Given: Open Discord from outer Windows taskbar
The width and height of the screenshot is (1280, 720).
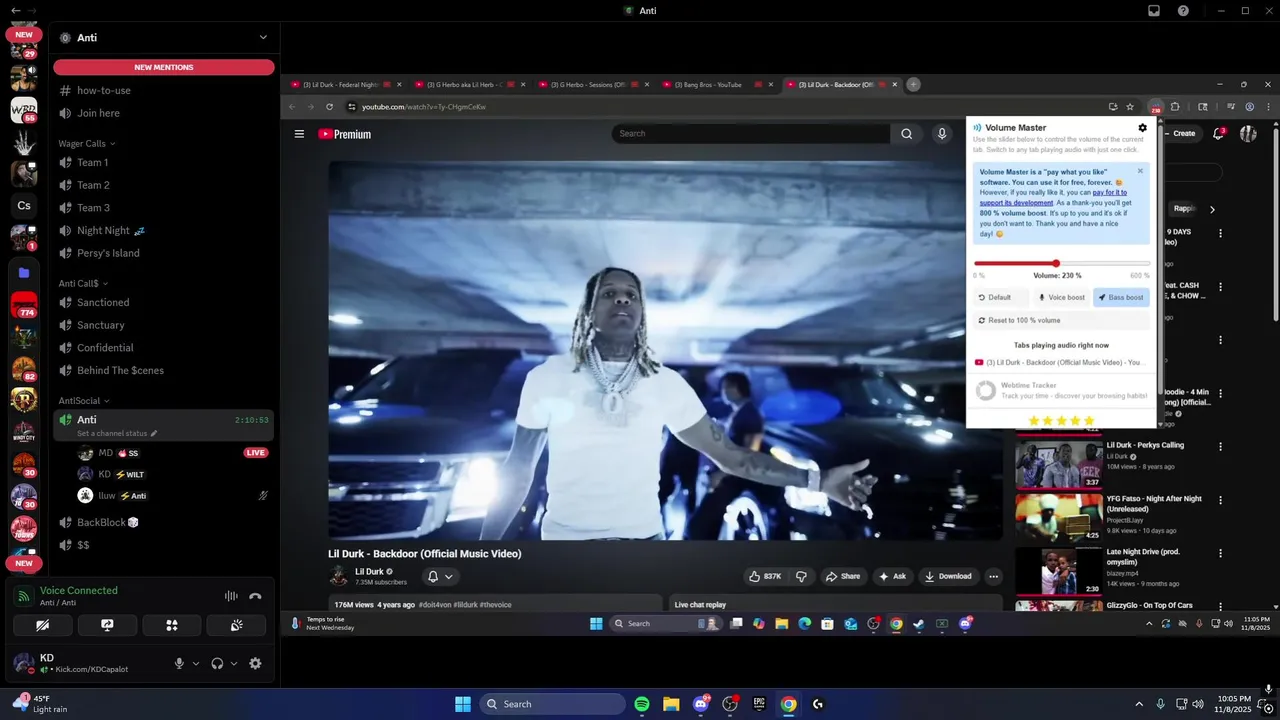Looking at the screenshot, I should click(x=701, y=704).
